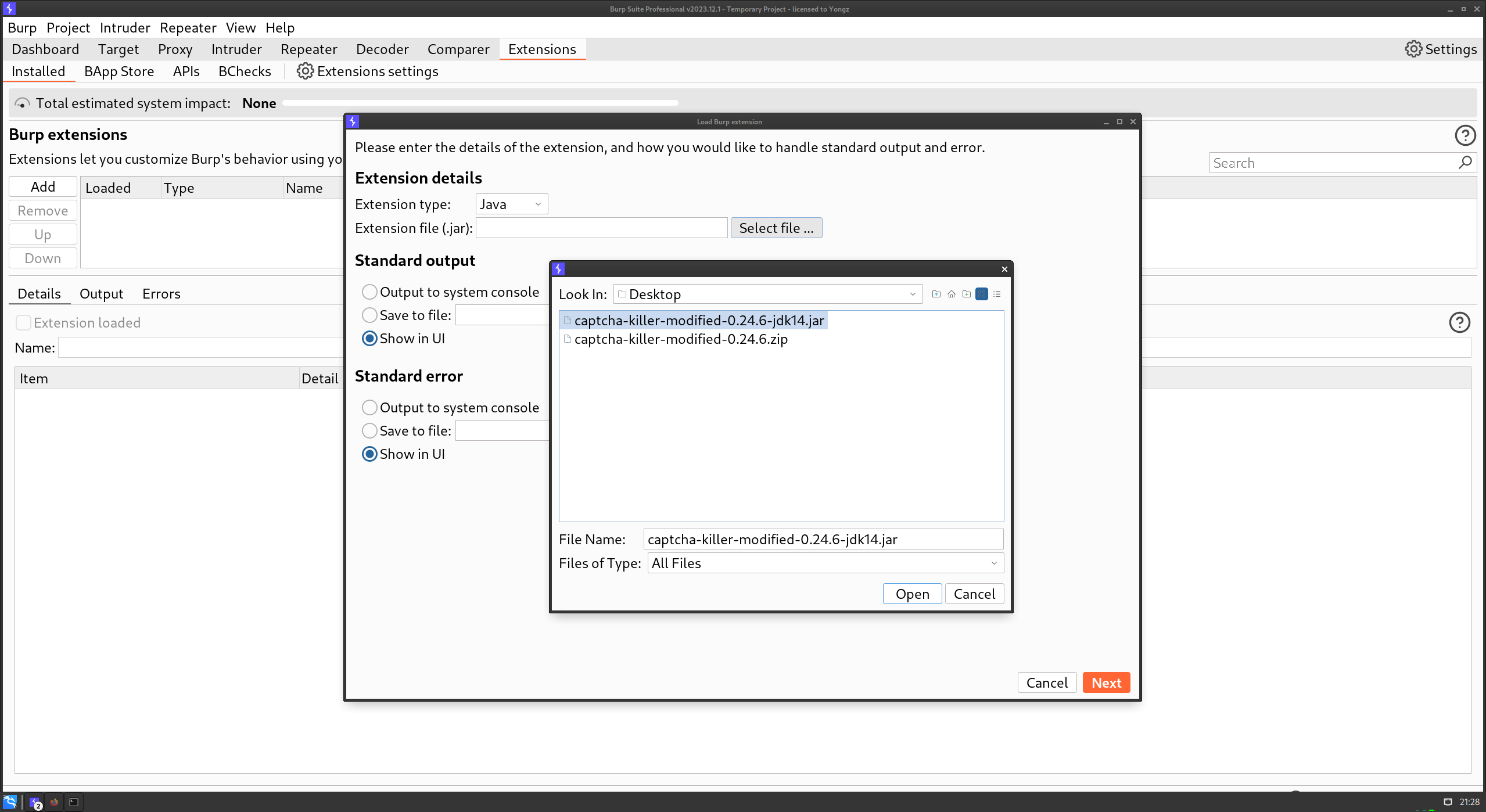
Task: Switch file chooser to details view
Action: coord(997,294)
